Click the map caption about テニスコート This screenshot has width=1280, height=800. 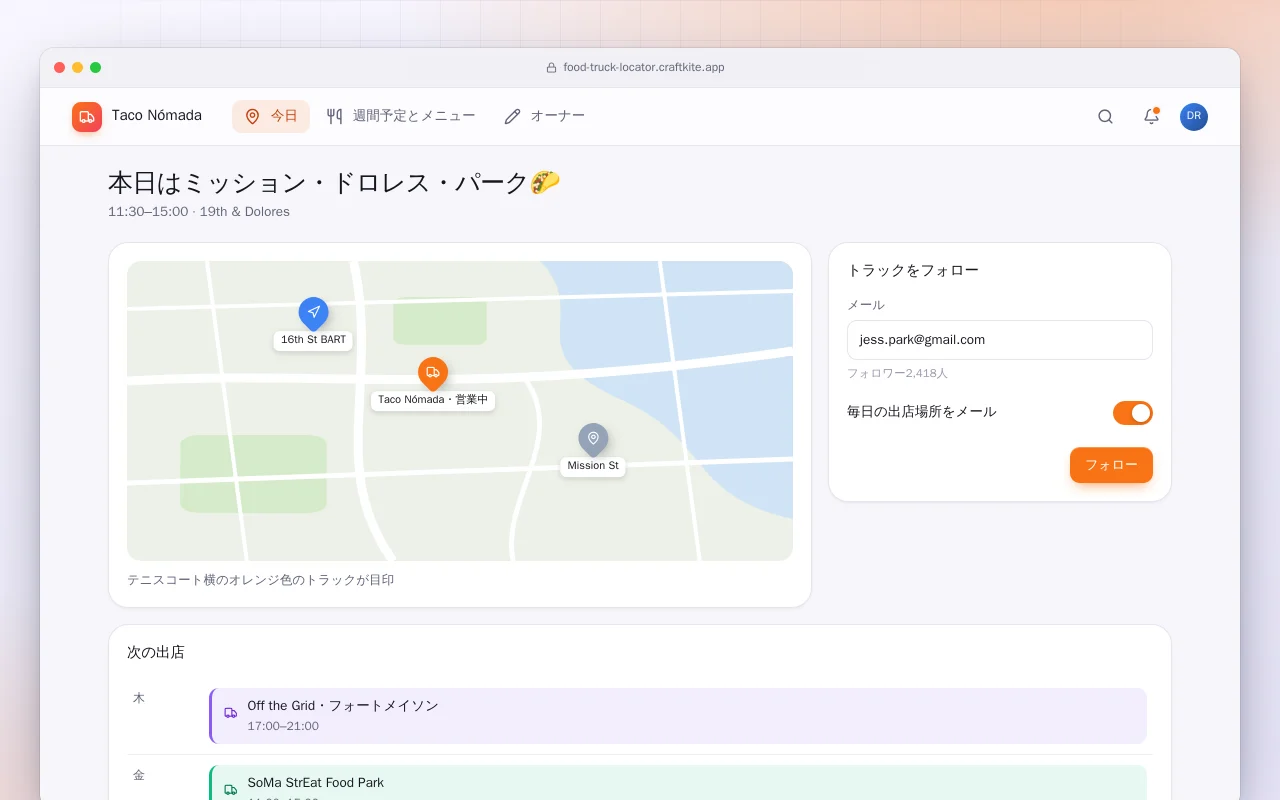coord(260,580)
